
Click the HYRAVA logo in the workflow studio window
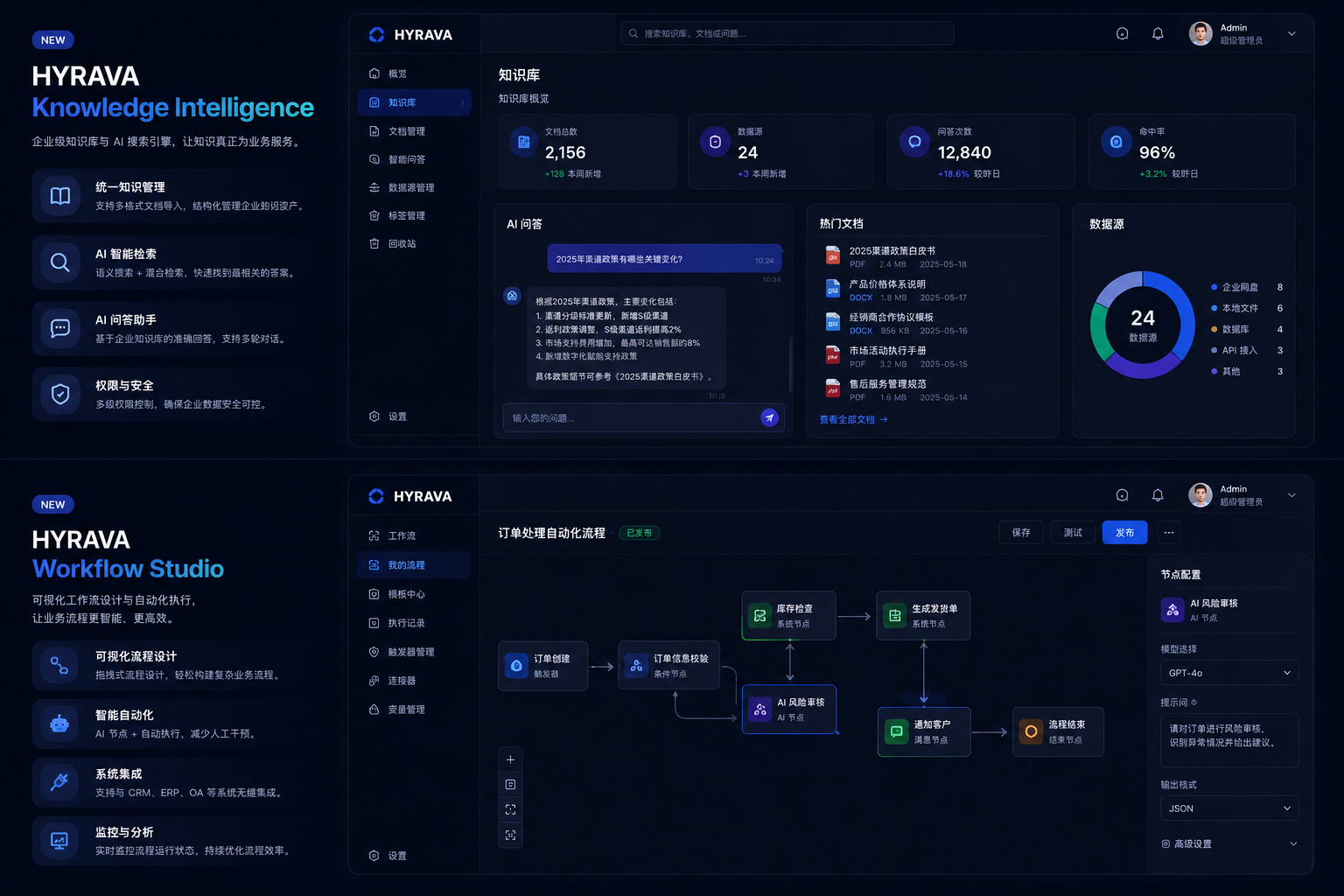pyautogui.click(x=410, y=496)
